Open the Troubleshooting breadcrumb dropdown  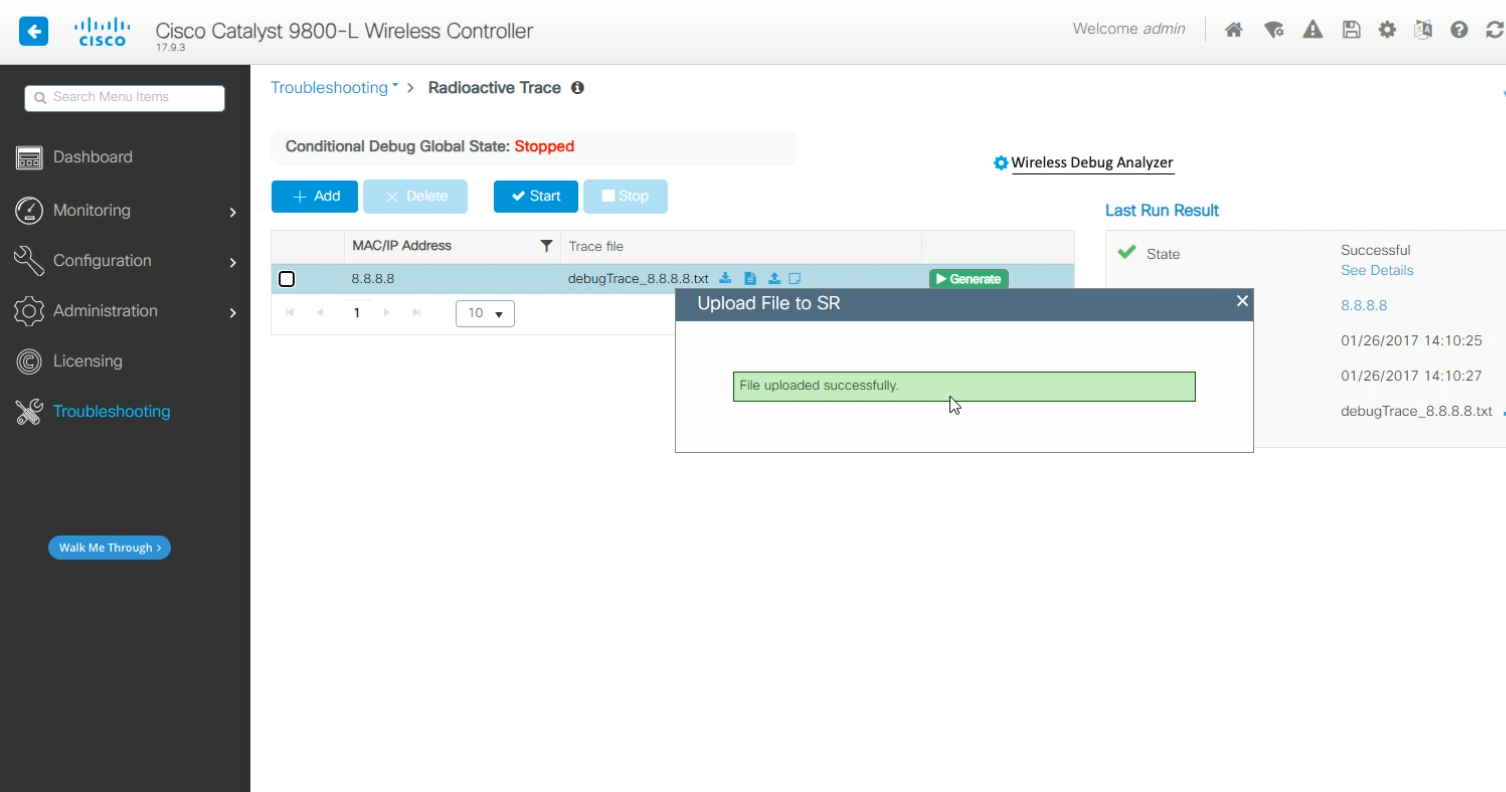335,88
